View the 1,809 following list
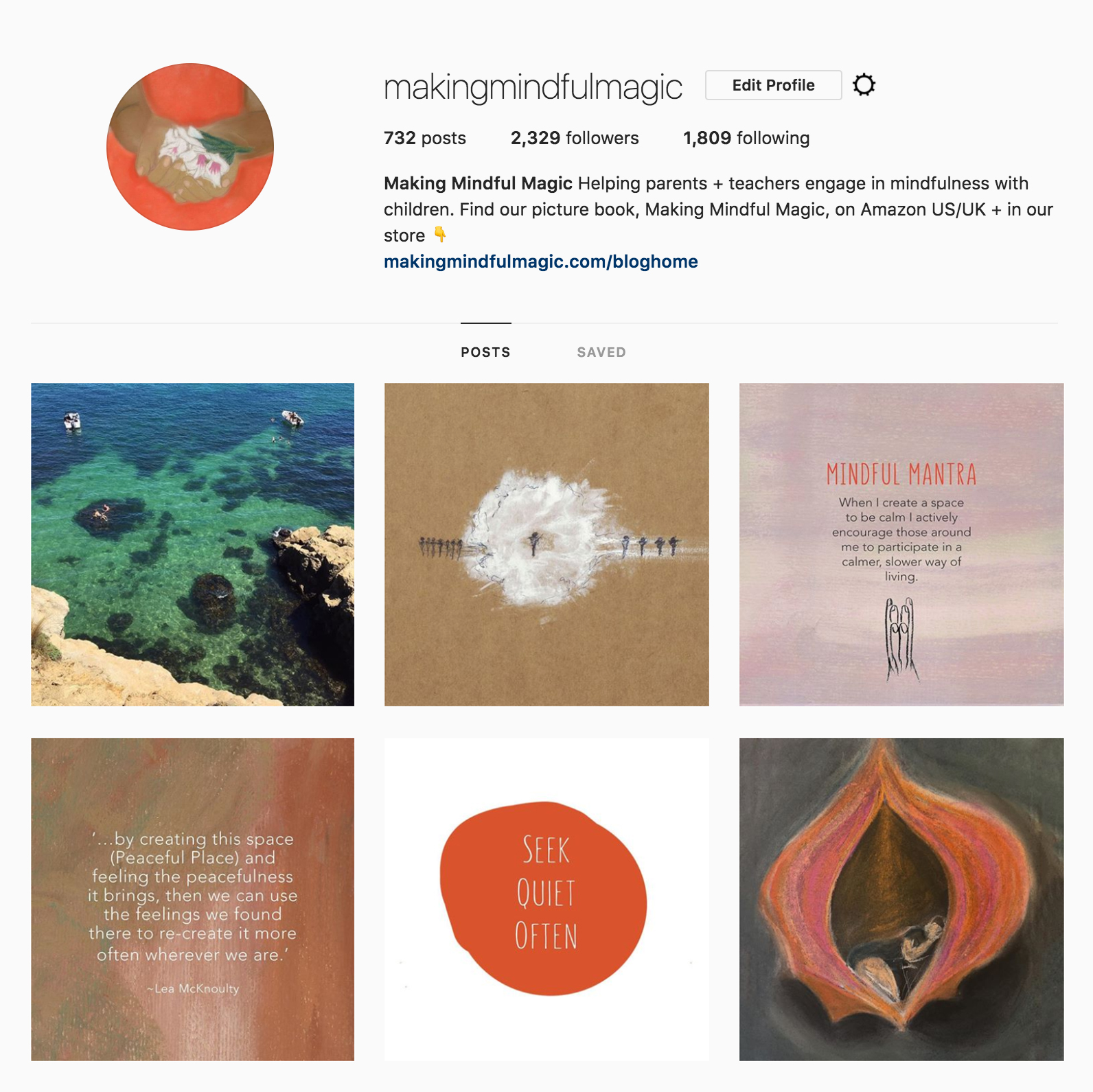Viewport: 1093px width, 1092px height. (x=746, y=138)
